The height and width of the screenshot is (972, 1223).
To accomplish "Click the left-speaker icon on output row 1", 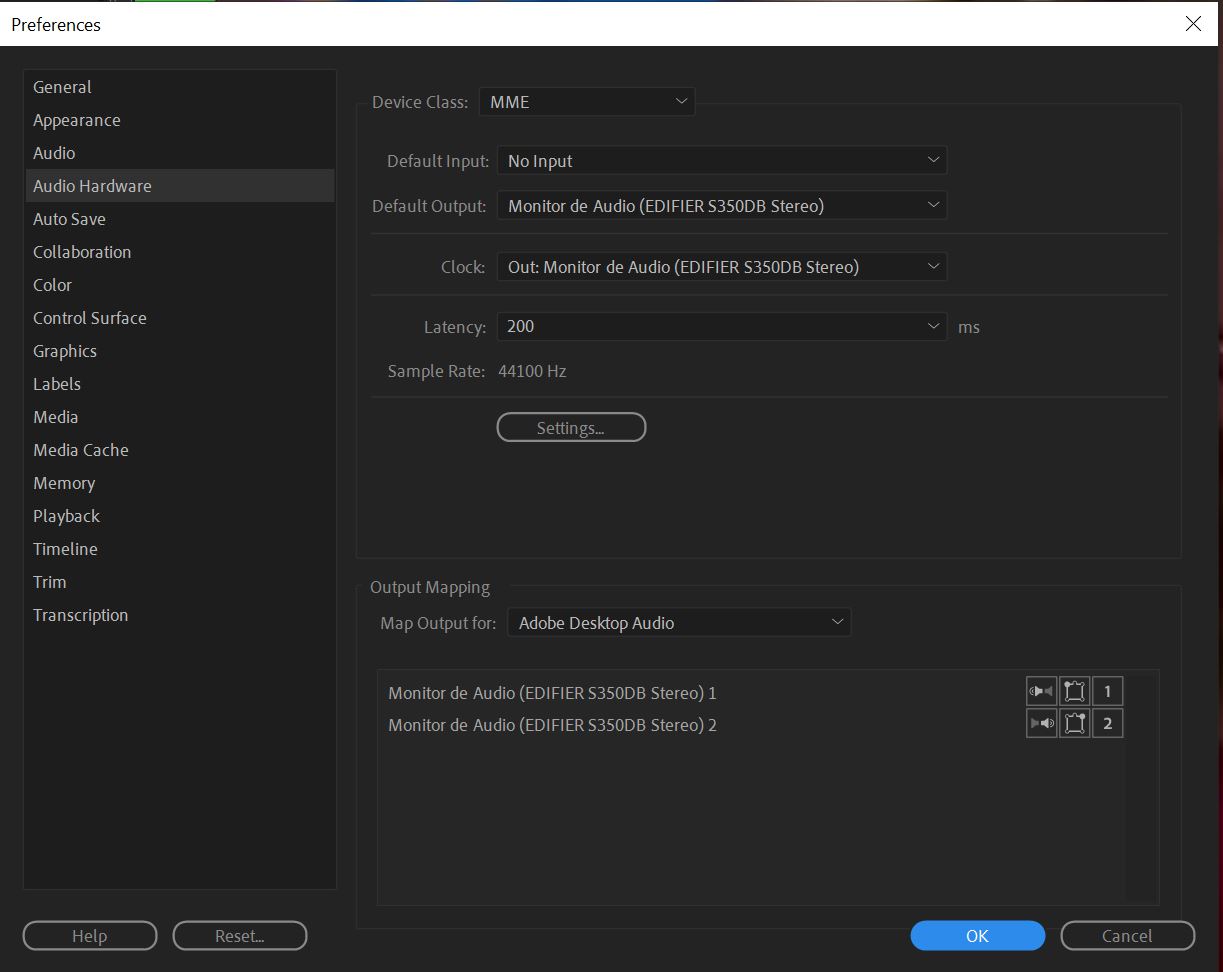I will pyautogui.click(x=1040, y=690).
